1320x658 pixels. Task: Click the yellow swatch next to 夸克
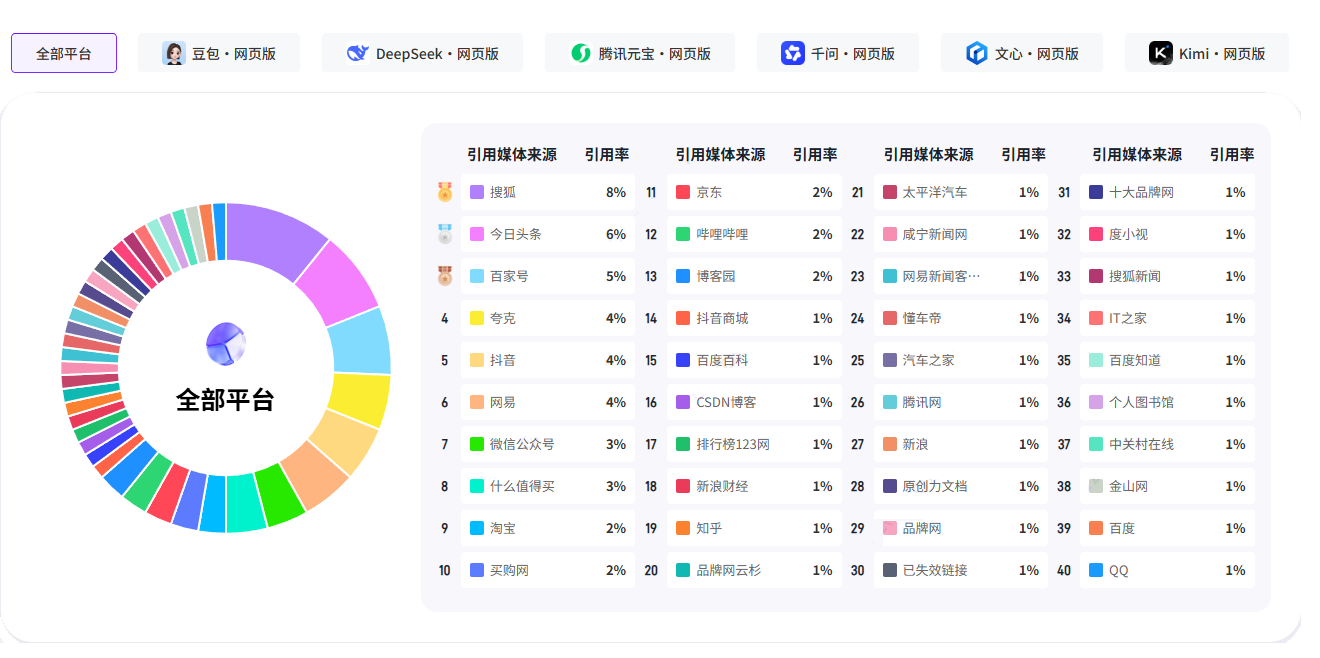click(477, 318)
